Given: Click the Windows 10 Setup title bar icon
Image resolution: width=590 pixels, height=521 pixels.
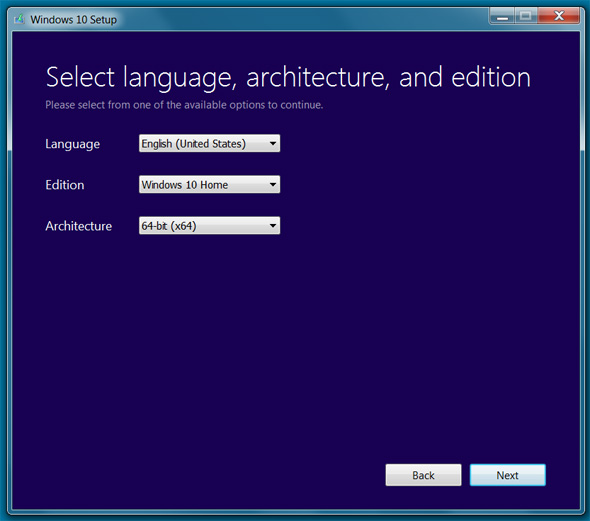Looking at the screenshot, I should click(x=19, y=19).
